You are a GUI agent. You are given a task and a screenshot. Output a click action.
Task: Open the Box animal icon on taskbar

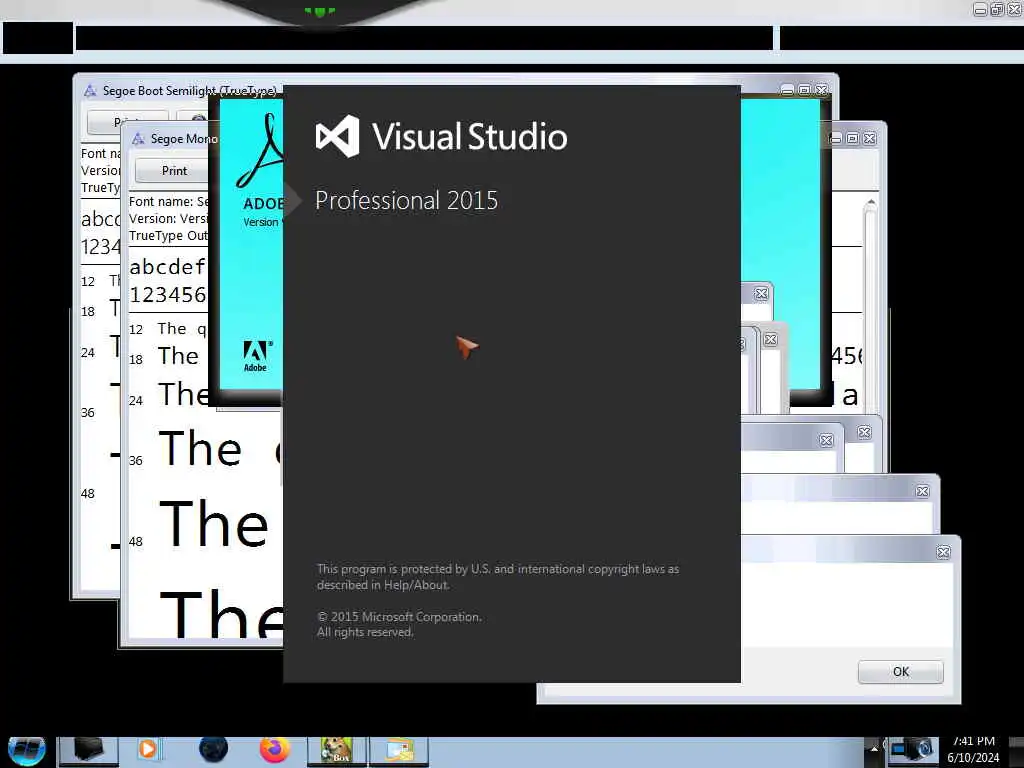[x=337, y=750]
